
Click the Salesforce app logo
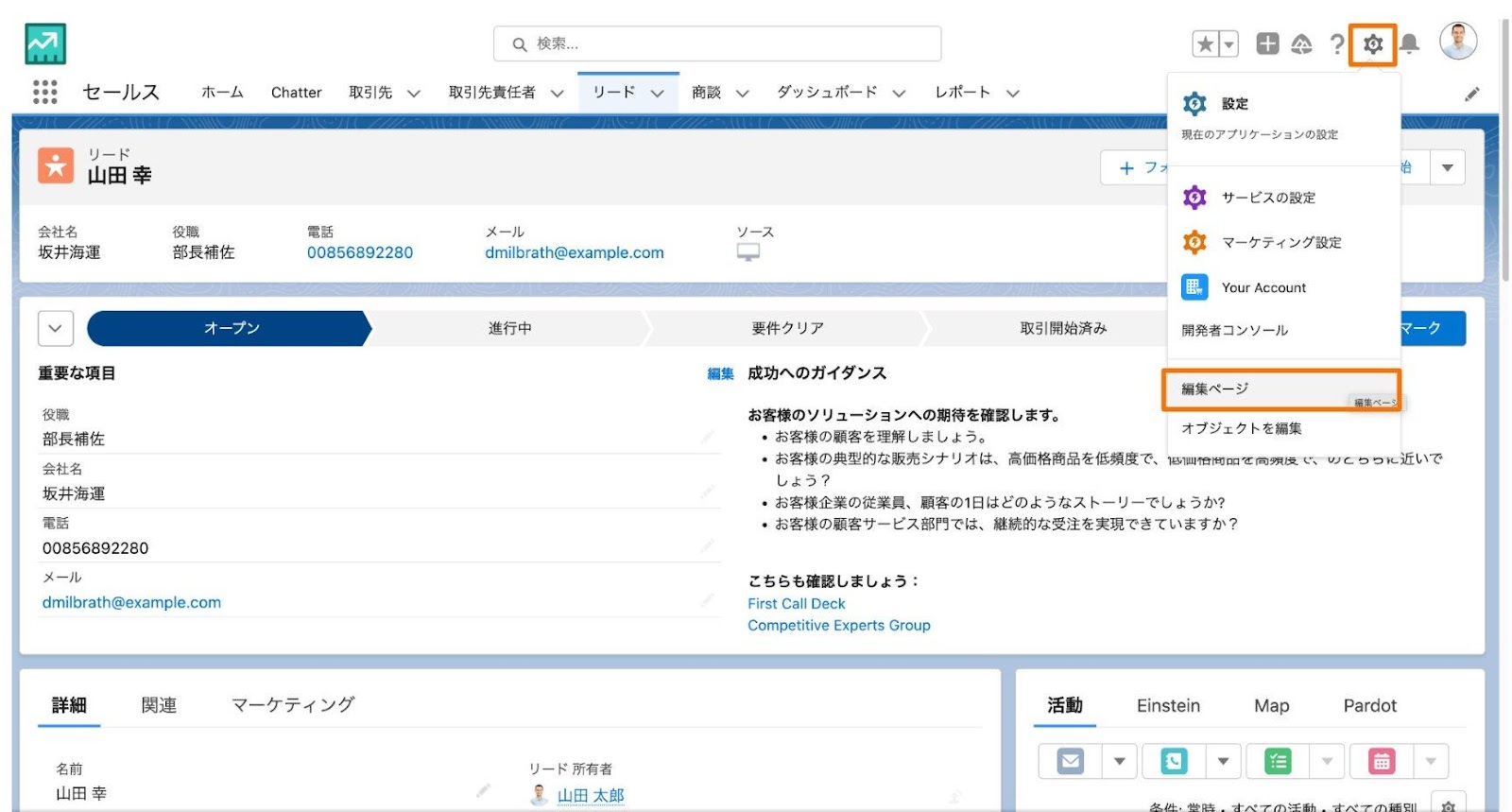45,43
